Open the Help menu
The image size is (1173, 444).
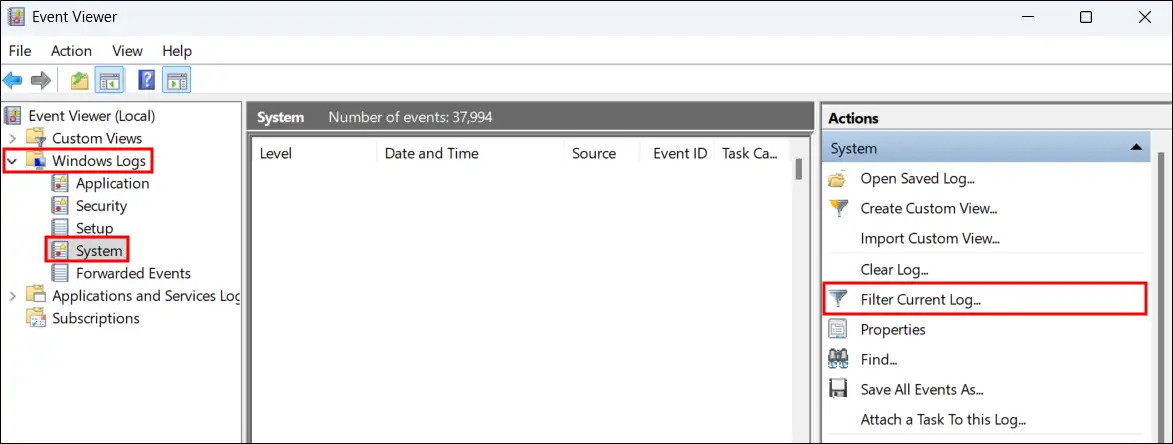(177, 51)
